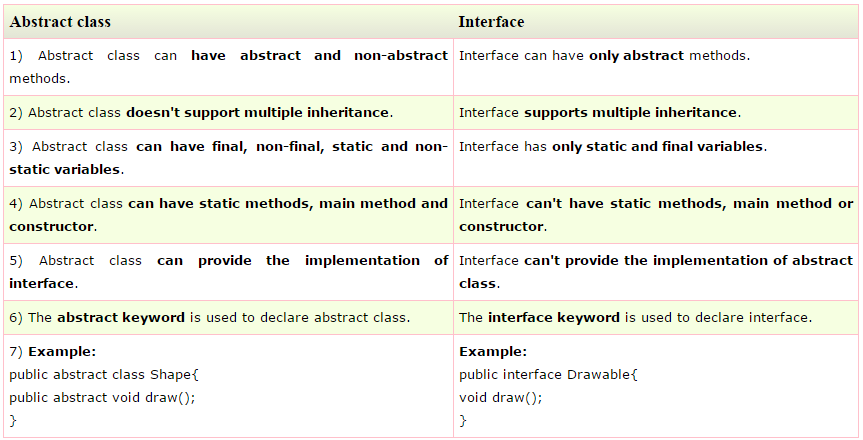Click the abstract class static methods cell
This screenshot has height=440, width=863.
pyautogui.click(x=228, y=214)
